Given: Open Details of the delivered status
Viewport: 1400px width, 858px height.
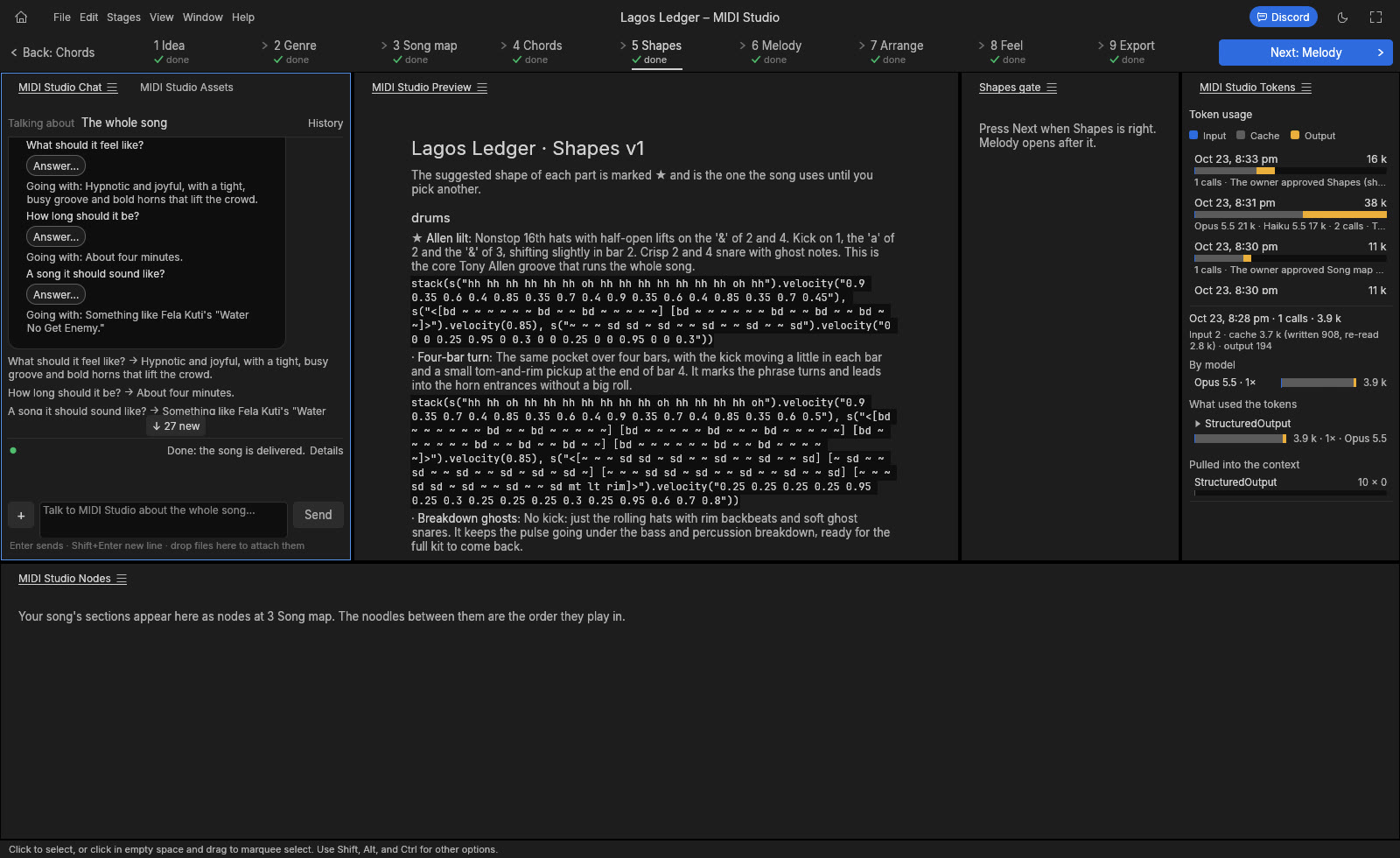Looking at the screenshot, I should 326,451.
